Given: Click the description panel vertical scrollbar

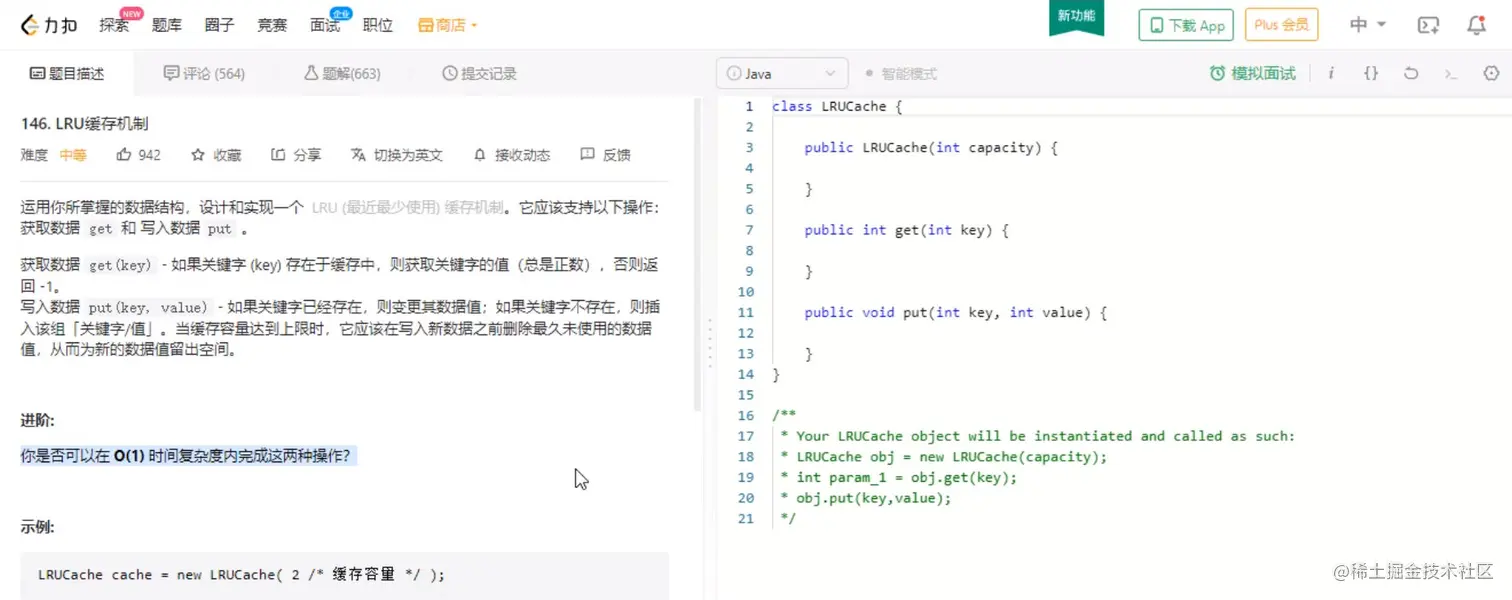Looking at the screenshot, I should click(x=697, y=255).
